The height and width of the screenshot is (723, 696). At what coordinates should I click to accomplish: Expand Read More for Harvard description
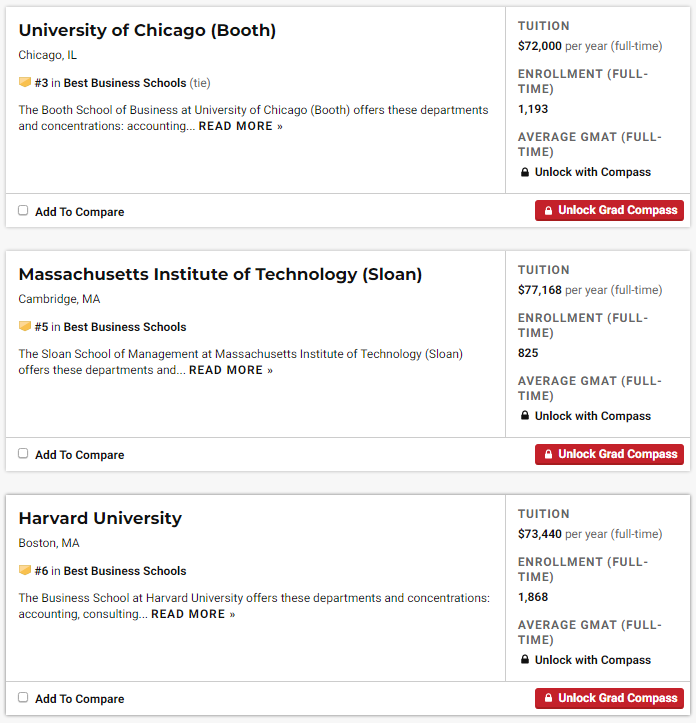[x=193, y=615]
